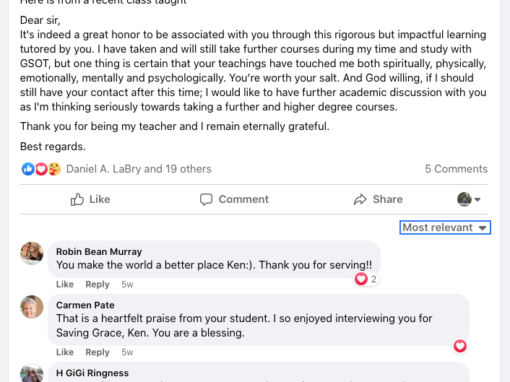The image size is (510, 382).
Task: Click Reply under Carmen Pate's comment
Action: tap(97, 352)
